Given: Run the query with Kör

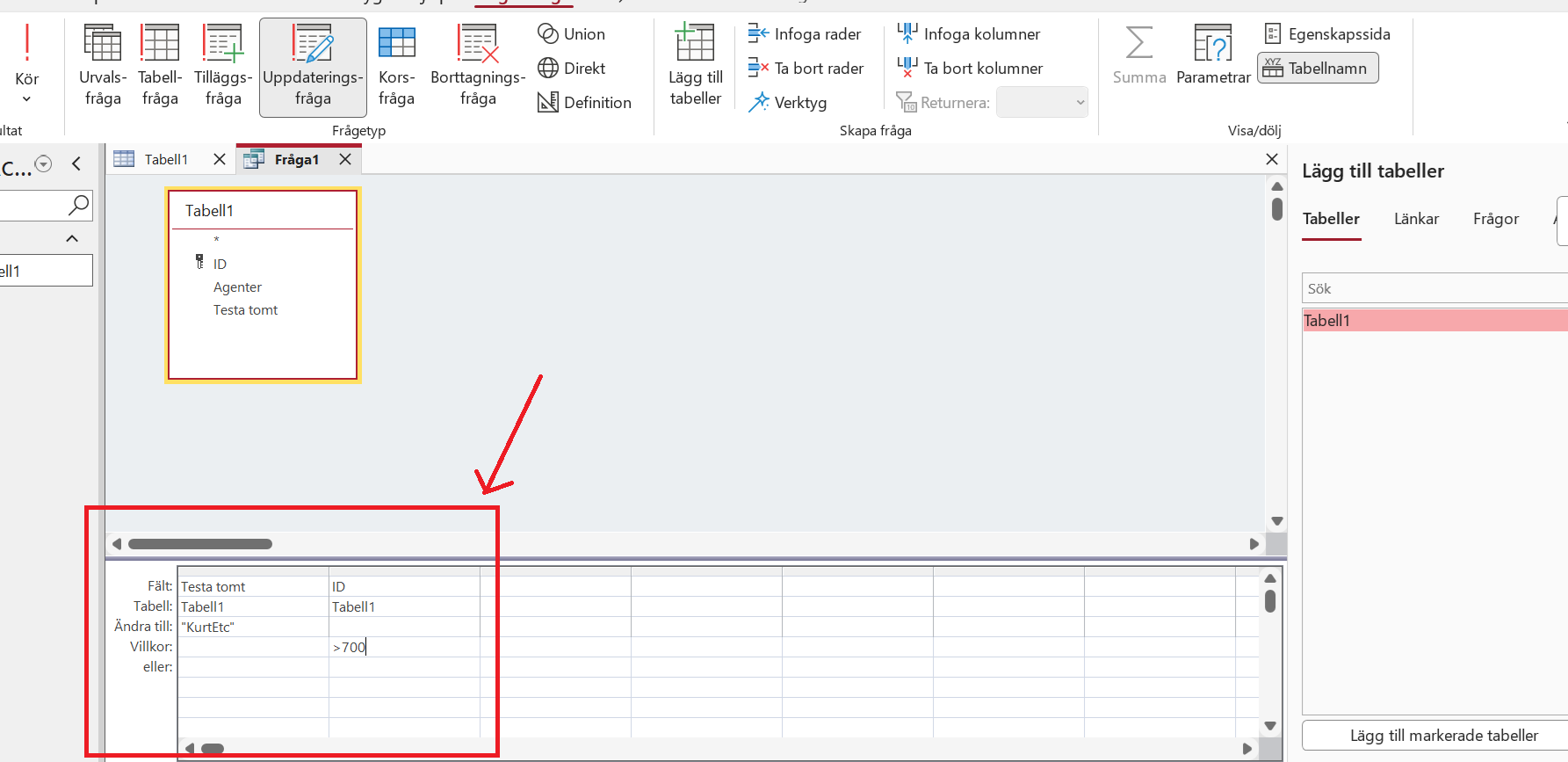Looking at the screenshot, I should point(26,63).
